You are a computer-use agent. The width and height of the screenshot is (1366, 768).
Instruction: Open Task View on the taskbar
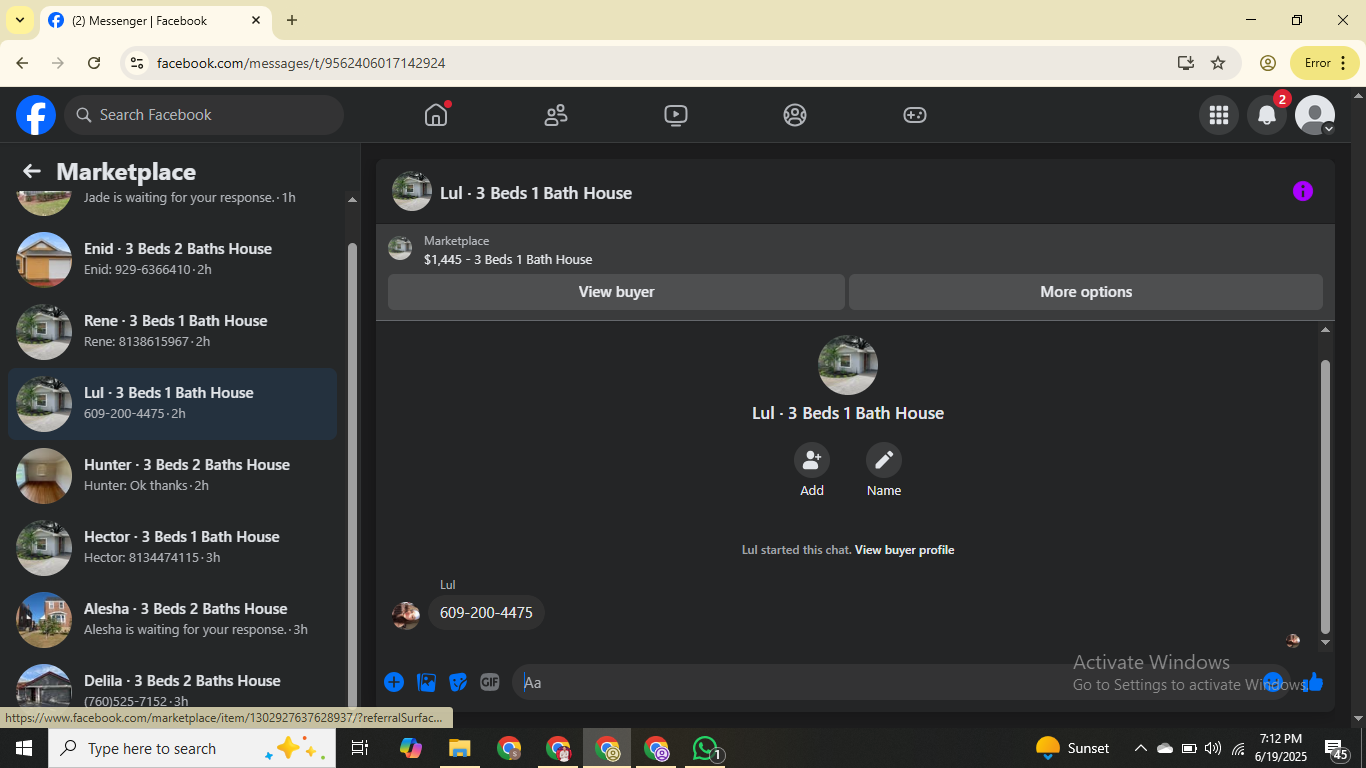360,748
